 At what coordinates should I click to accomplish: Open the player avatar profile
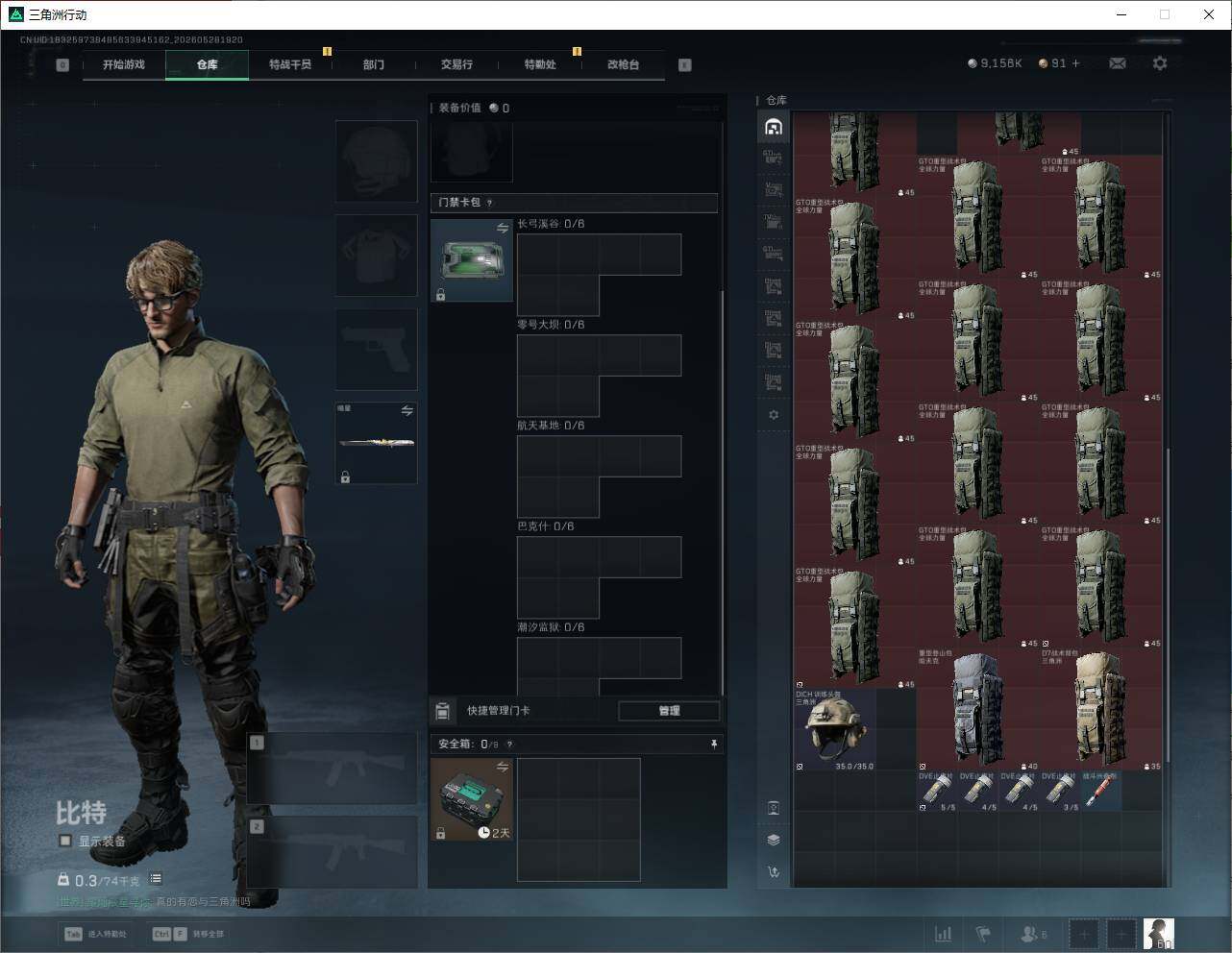[1159, 933]
